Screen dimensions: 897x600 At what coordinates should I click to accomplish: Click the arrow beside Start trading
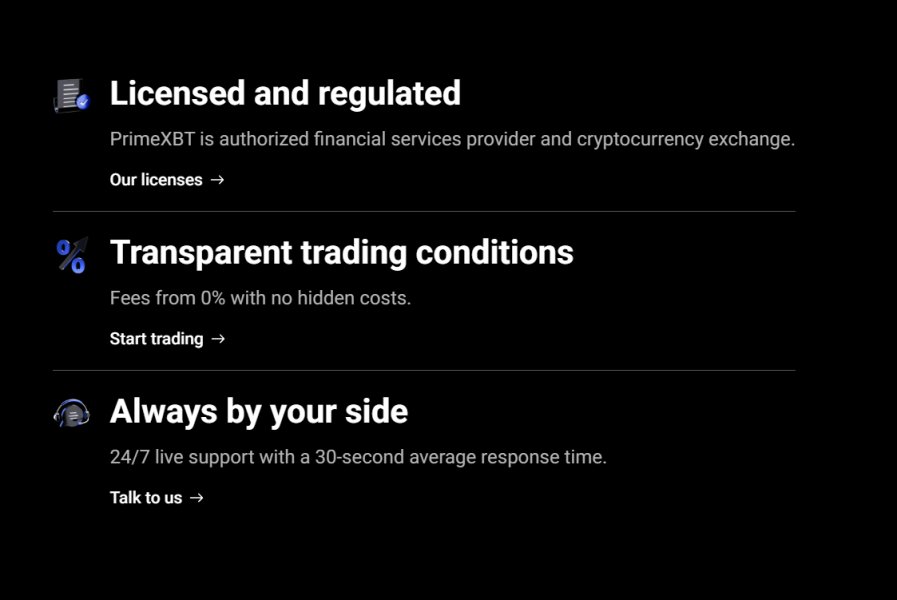tap(219, 339)
